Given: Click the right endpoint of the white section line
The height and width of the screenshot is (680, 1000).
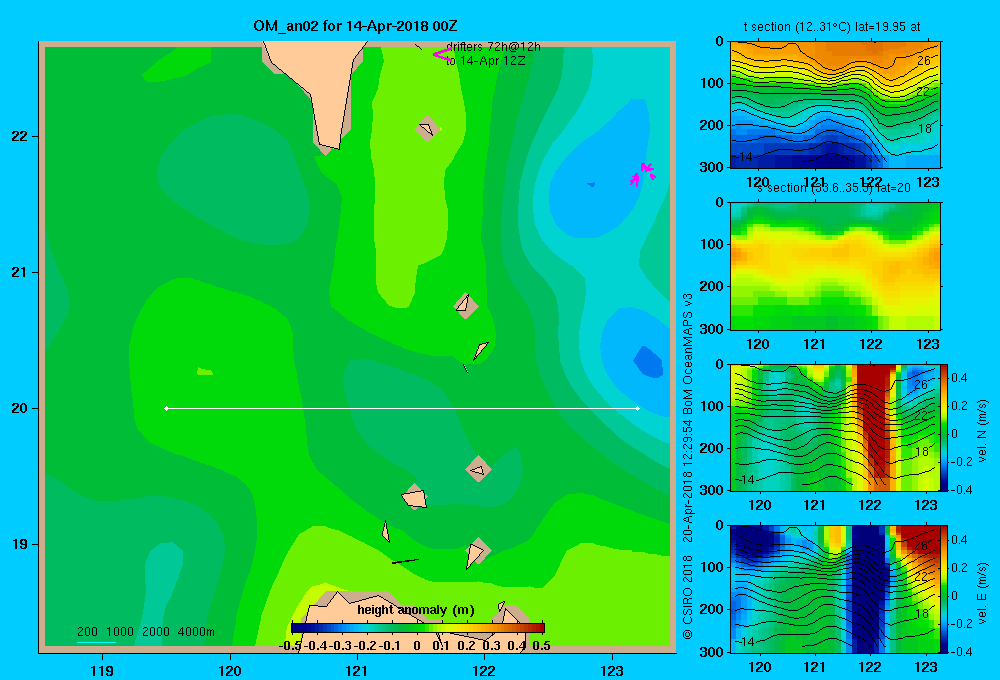Looking at the screenshot, I should coord(638,408).
